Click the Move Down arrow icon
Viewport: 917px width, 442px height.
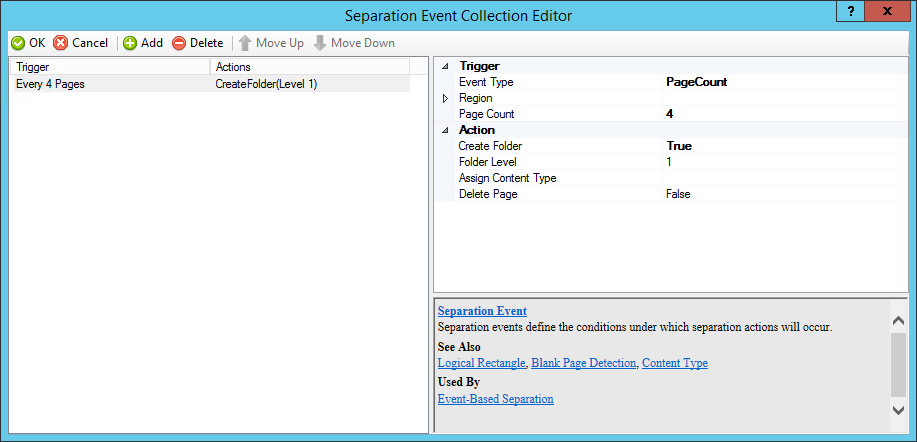point(320,43)
